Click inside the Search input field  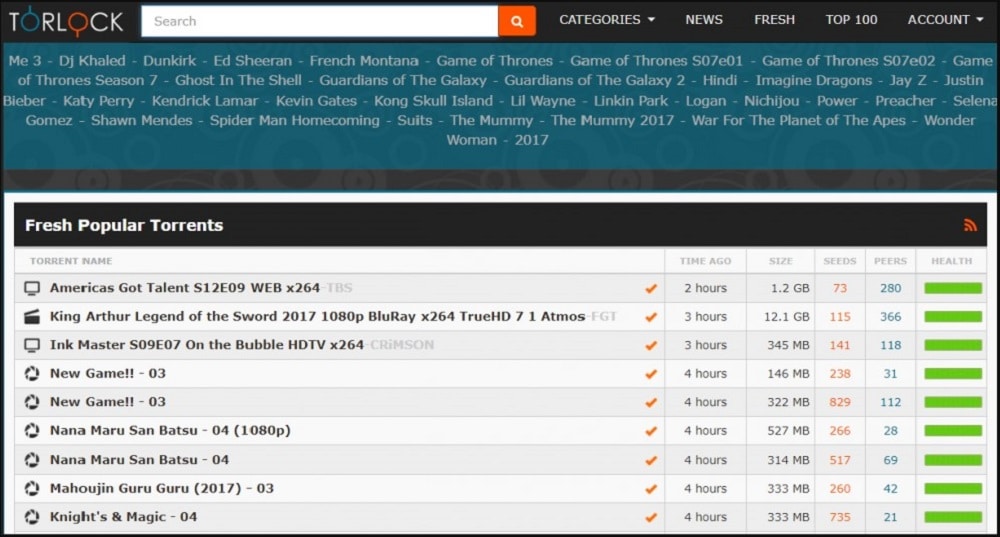(x=320, y=21)
